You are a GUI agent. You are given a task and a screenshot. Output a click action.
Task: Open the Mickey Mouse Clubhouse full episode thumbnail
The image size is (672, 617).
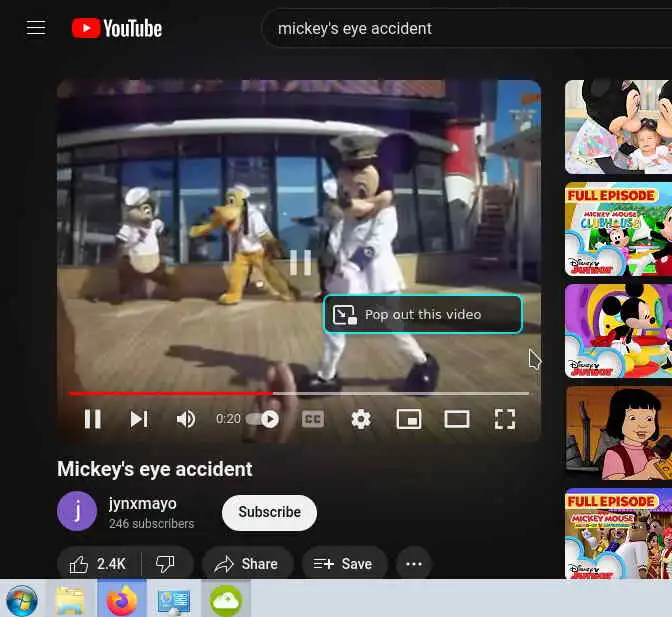(x=618, y=229)
